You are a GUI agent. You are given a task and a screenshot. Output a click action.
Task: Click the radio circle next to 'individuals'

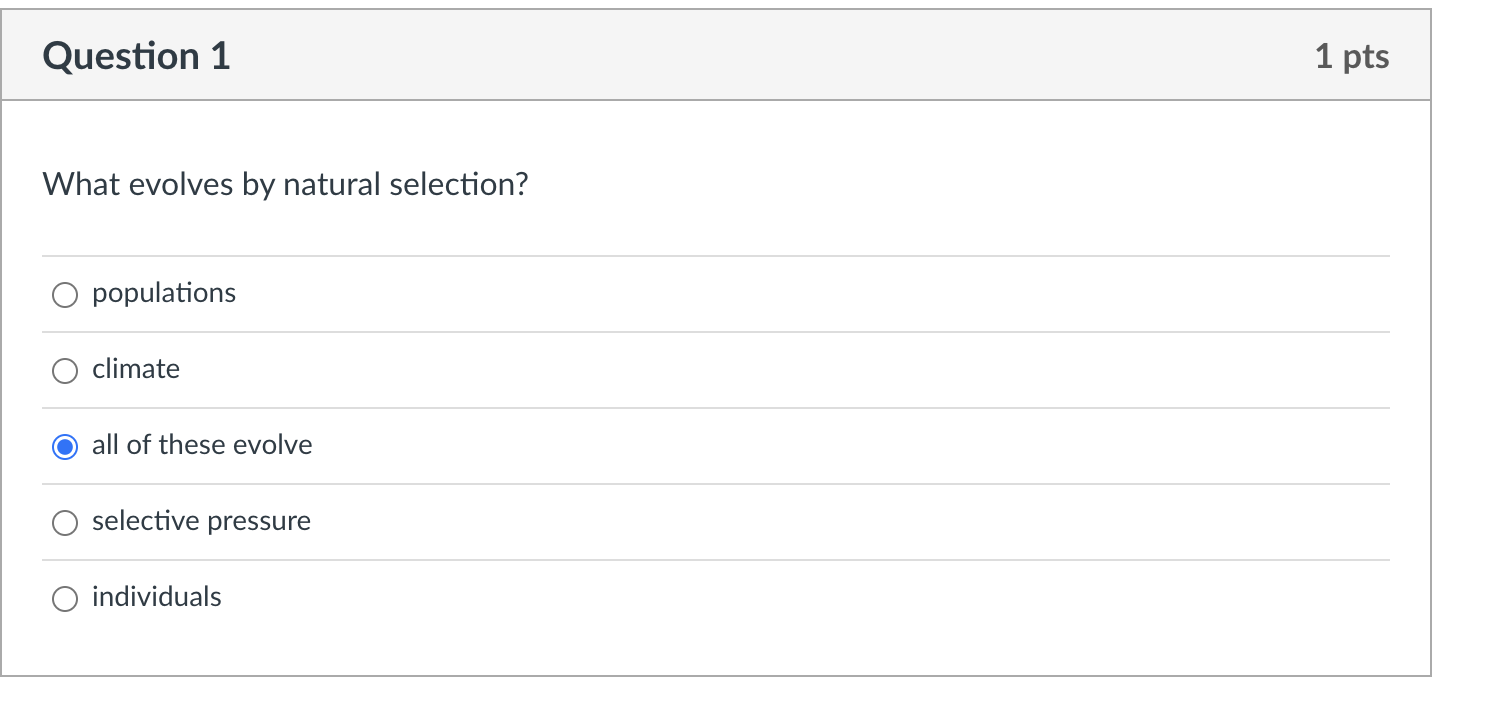[x=64, y=599]
